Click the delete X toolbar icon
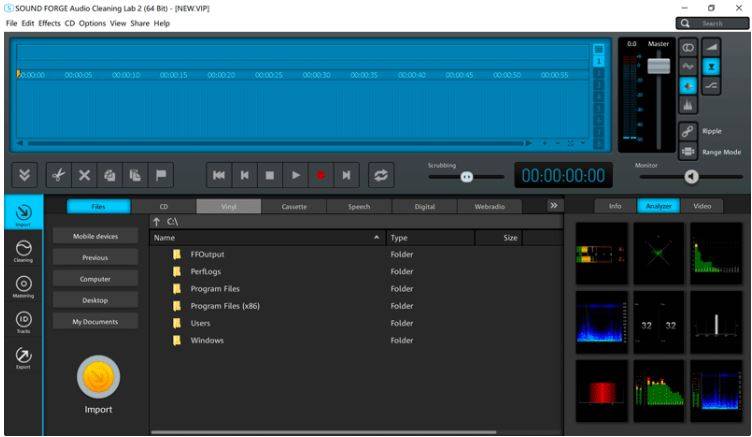This screenshot has height=437, width=752. coord(84,175)
